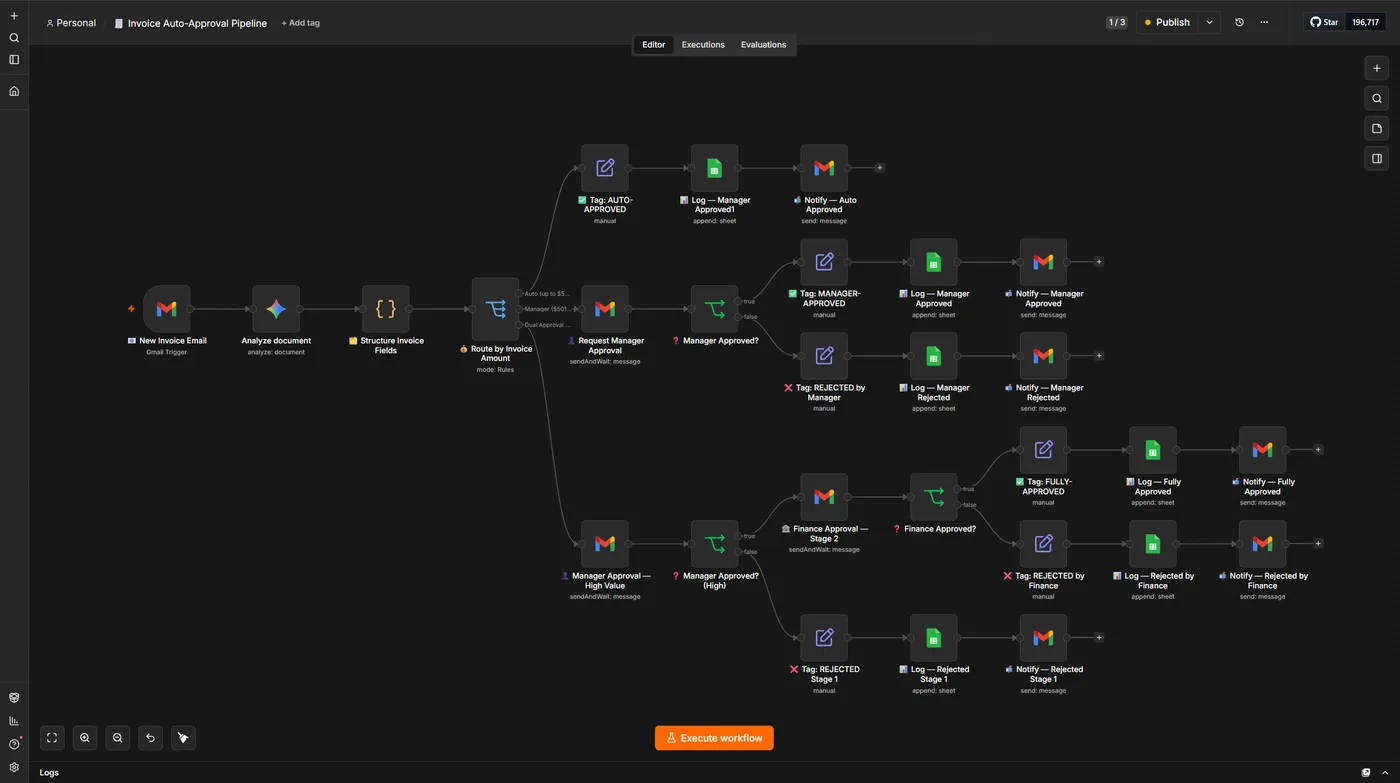Toggle the left sidebar panel

(x=14, y=60)
